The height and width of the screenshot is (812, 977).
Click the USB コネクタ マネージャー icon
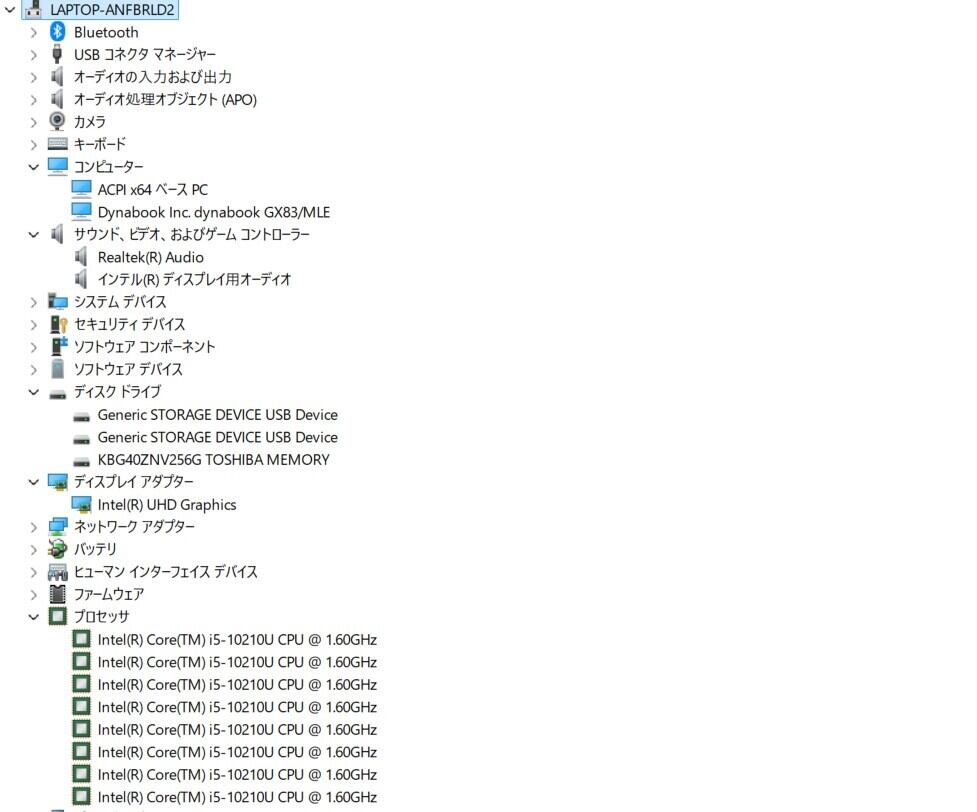(57, 54)
